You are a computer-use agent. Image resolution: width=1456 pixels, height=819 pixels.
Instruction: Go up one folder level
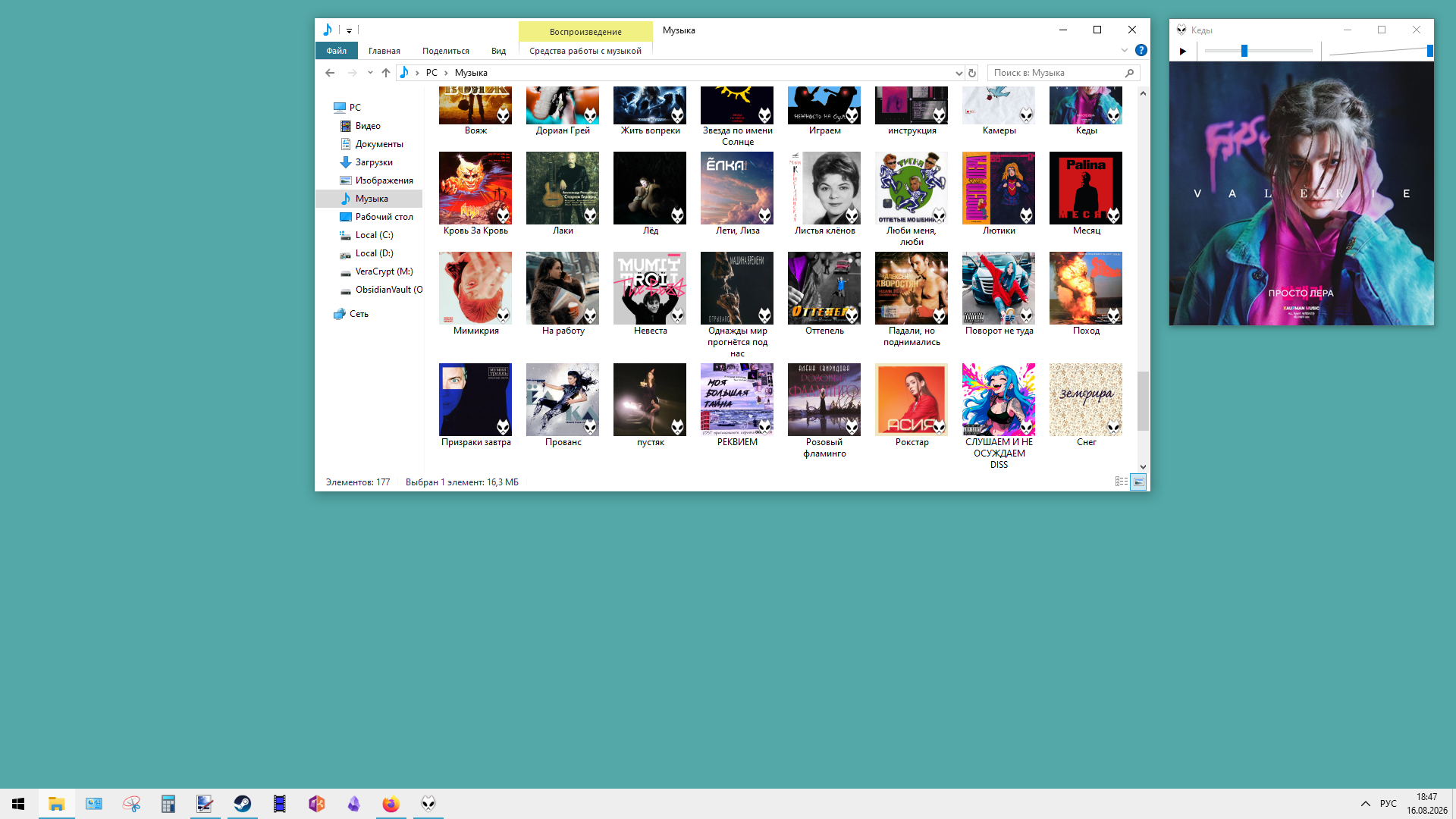tap(386, 73)
